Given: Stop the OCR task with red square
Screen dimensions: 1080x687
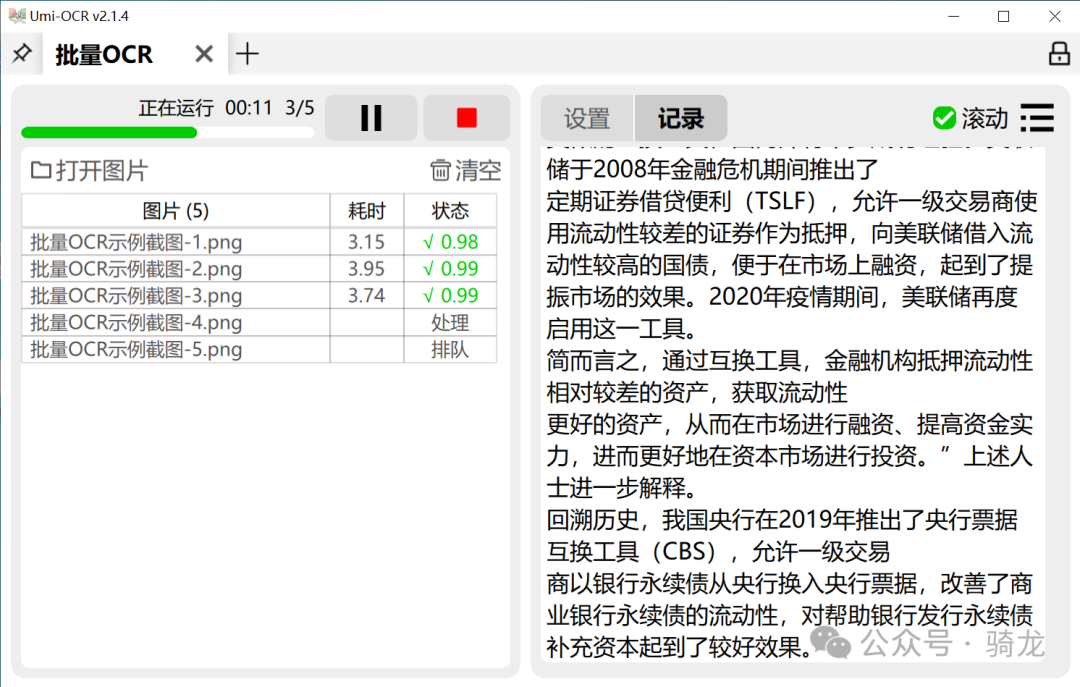Looking at the screenshot, I should pyautogui.click(x=466, y=118).
